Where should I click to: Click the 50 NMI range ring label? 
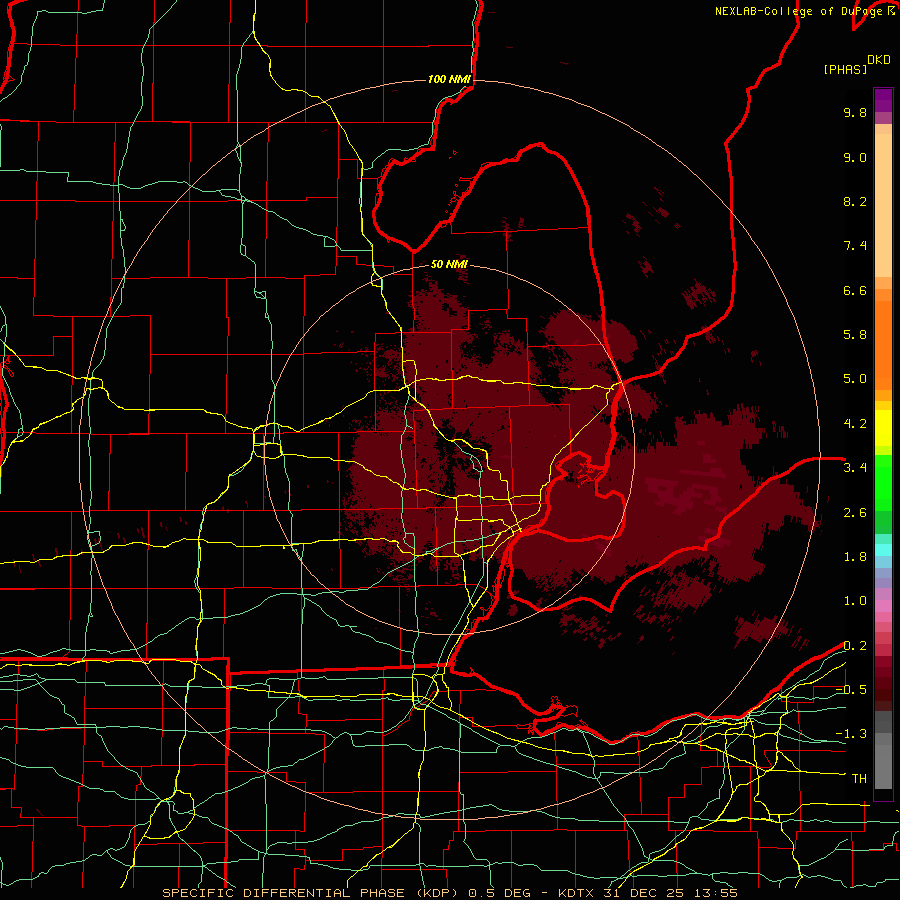449,264
